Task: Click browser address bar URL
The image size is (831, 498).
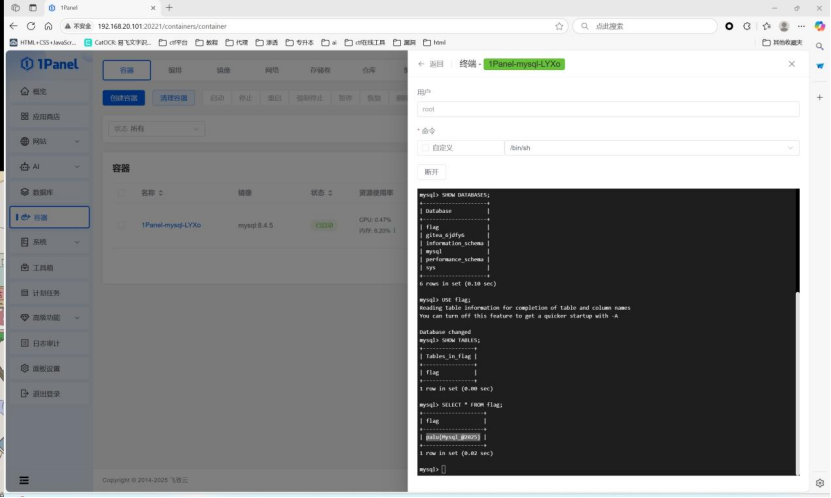Action: [162, 26]
